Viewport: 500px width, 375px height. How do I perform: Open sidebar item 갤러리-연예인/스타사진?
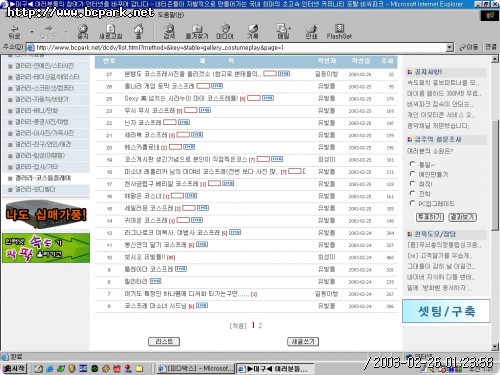point(45,66)
